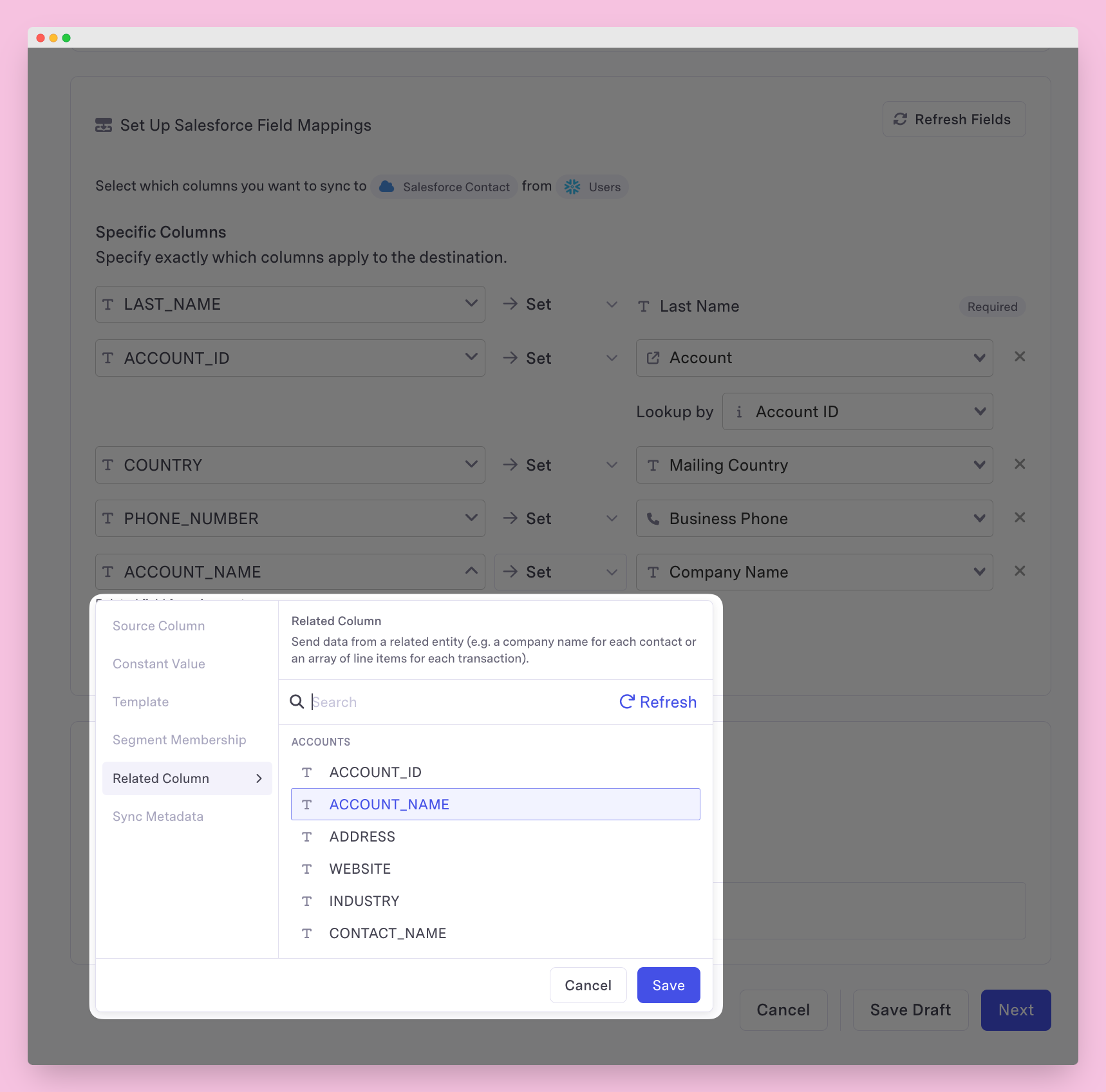Click the phone icon next to Business Phone

click(653, 518)
